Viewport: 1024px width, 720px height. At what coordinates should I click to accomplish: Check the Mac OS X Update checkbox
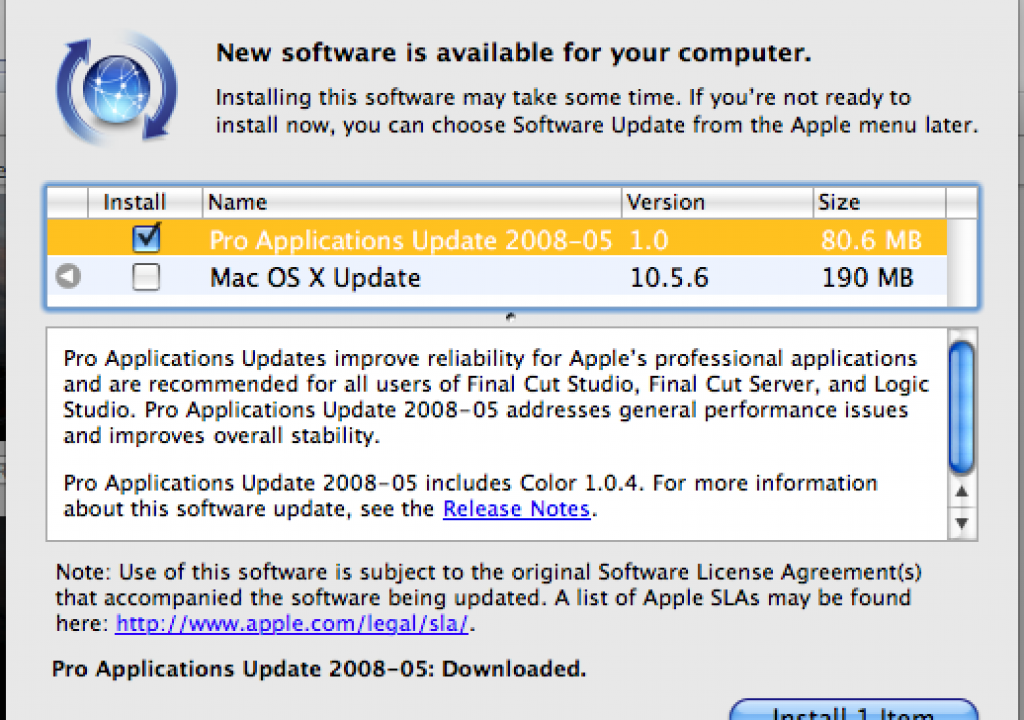[x=146, y=276]
